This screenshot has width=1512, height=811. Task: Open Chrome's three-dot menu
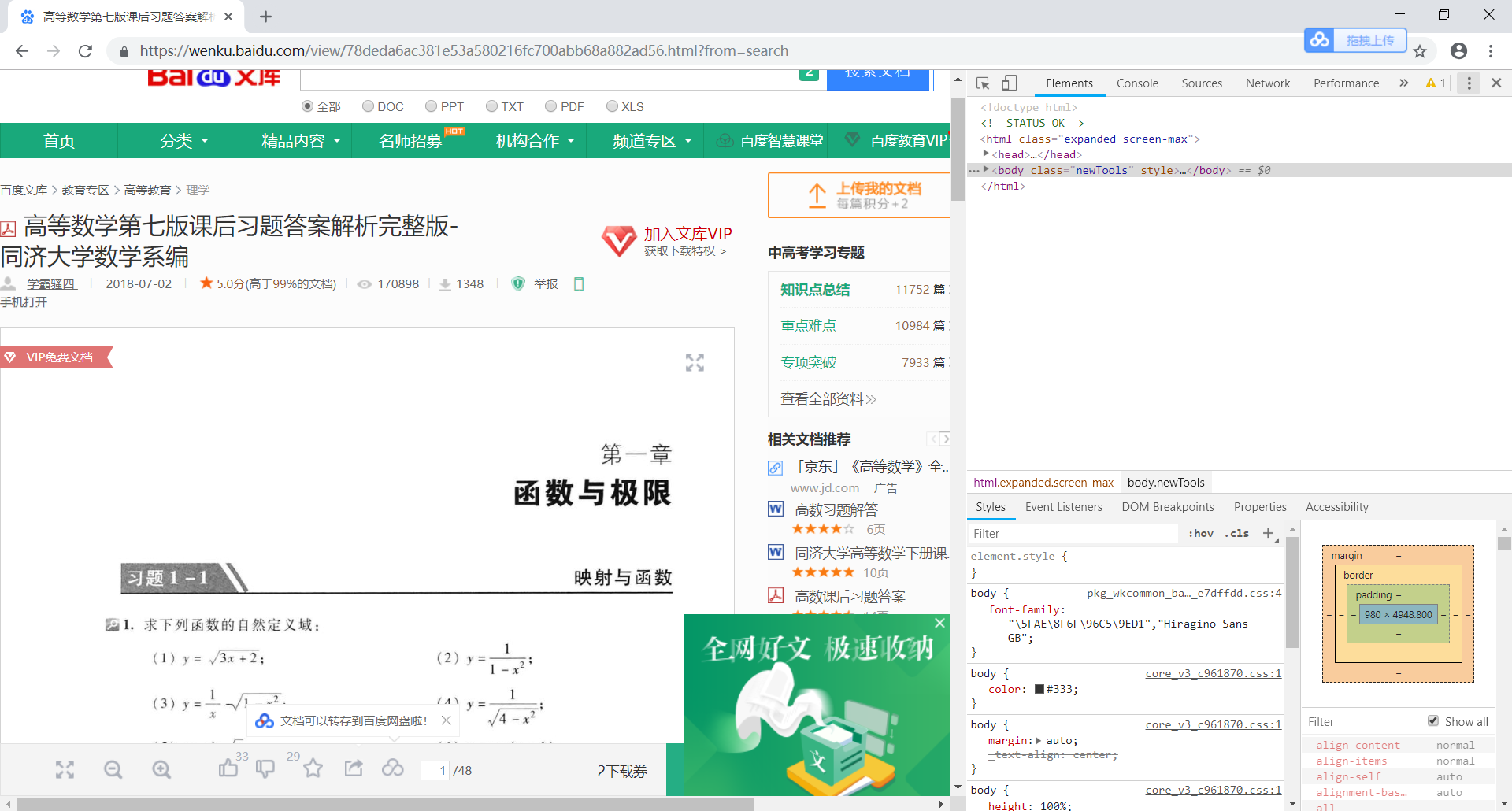coord(1491,51)
